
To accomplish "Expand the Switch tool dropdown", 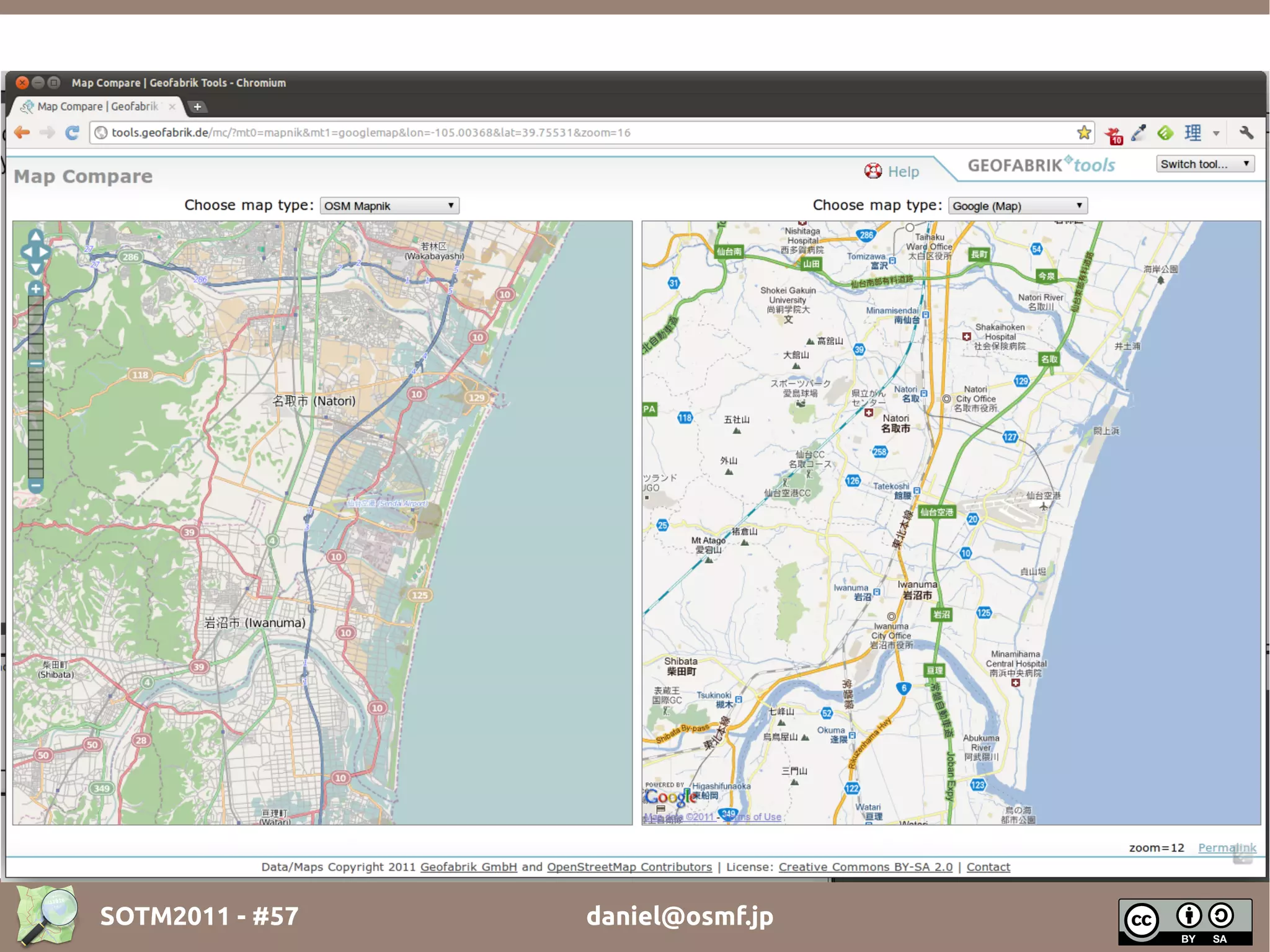I will coord(1204,164).
